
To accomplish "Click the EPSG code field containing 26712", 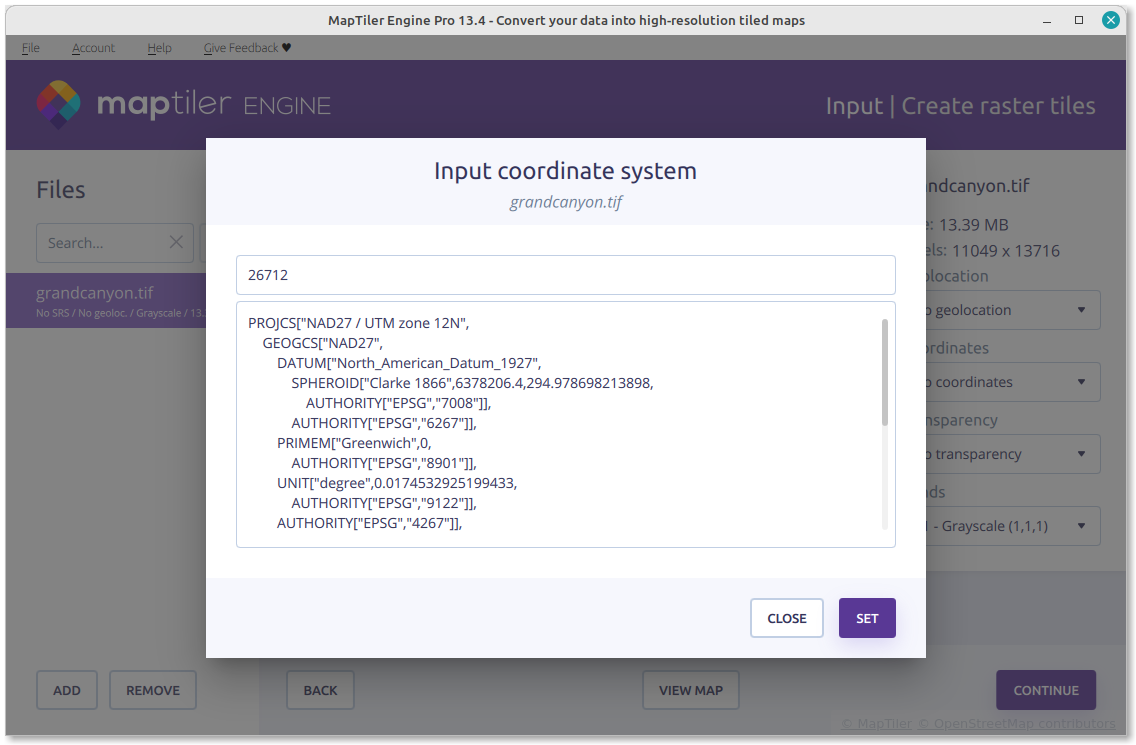I will tap(565, 275).
